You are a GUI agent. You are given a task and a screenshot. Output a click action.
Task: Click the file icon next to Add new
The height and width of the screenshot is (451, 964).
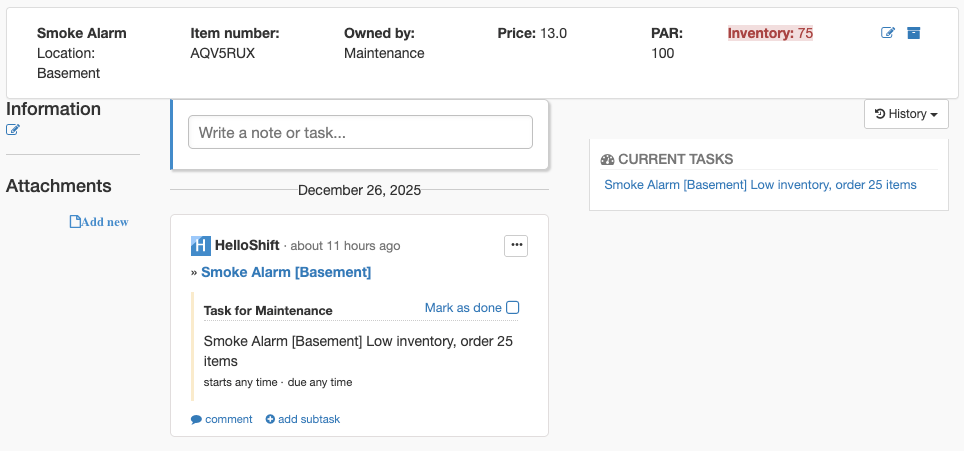75,222
